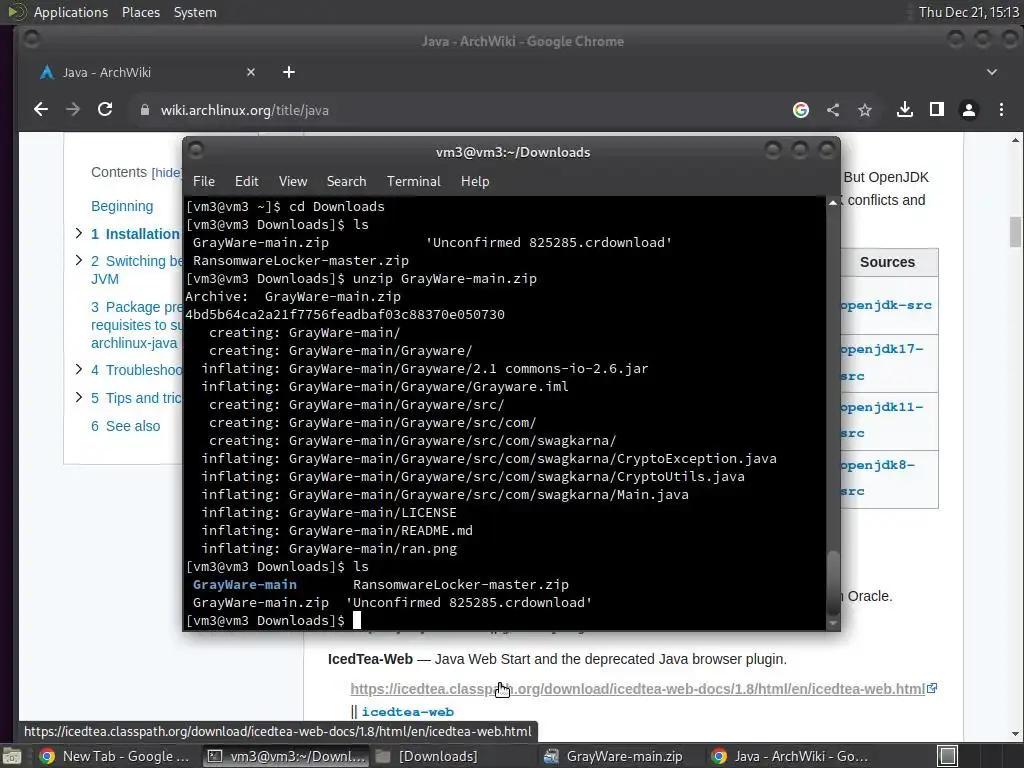Open the terminal Help menu
Image resolution: width=1024 pixels, height=768 pixels.
pyautogui.click(x=475, y=182)
